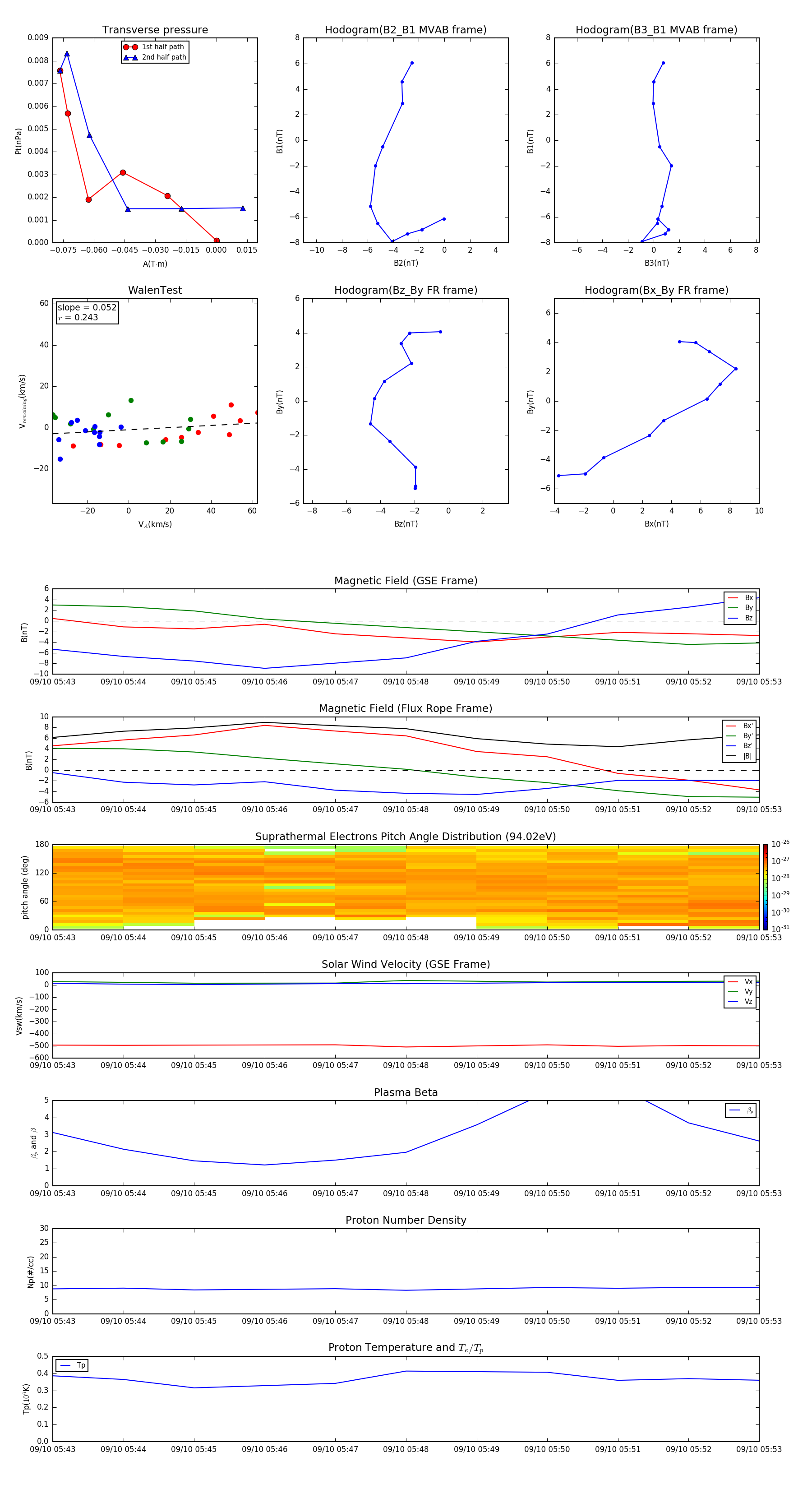Click the "By" entry in GSE legend
Viewport: 812px width, 1489px height.
pos(740,607)
